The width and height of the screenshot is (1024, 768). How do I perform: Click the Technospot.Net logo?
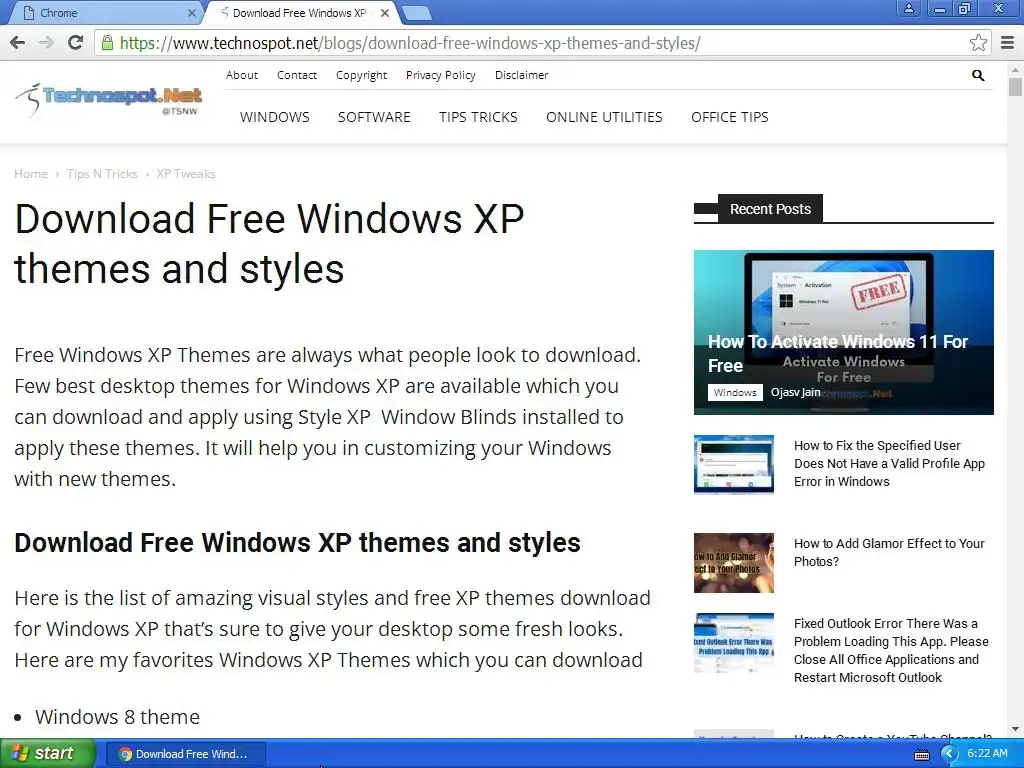tap(108, 100)
